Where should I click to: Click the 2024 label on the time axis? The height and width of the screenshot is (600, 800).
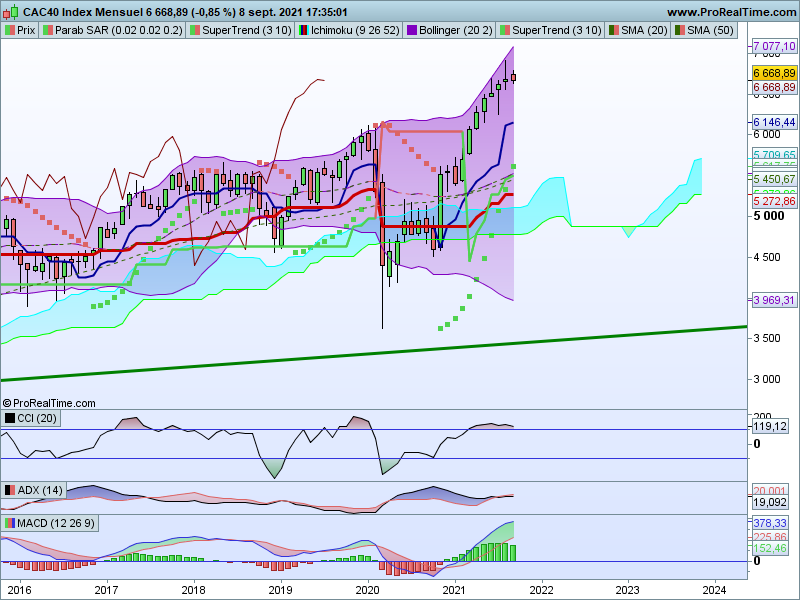click(714, 590)
